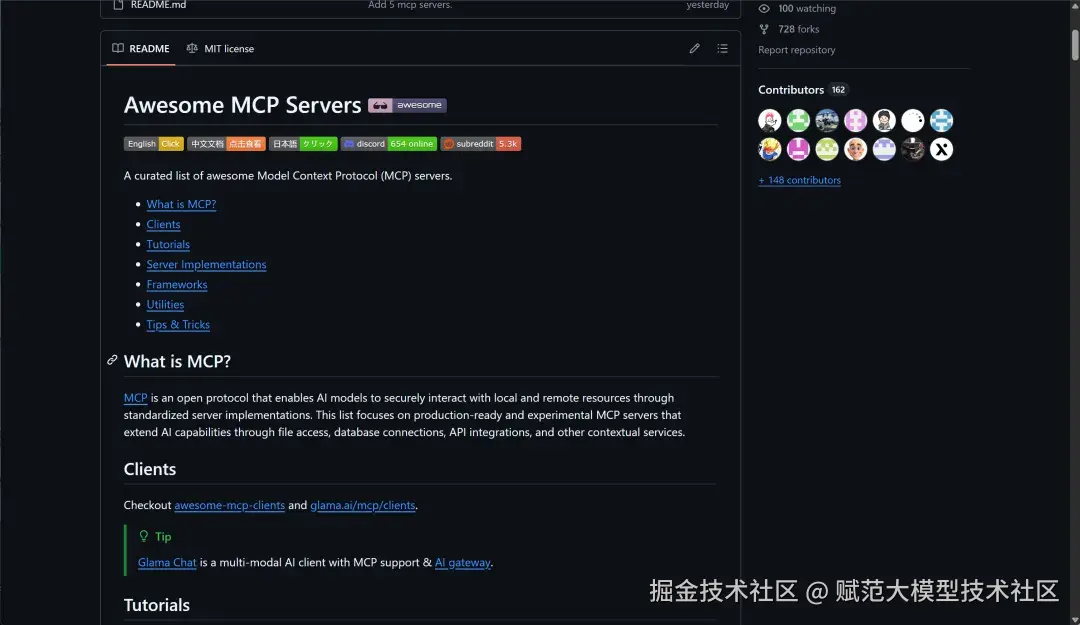Click the subreddit 5.3k badge
1080x625 pixels.
click(x=481, y=144)
